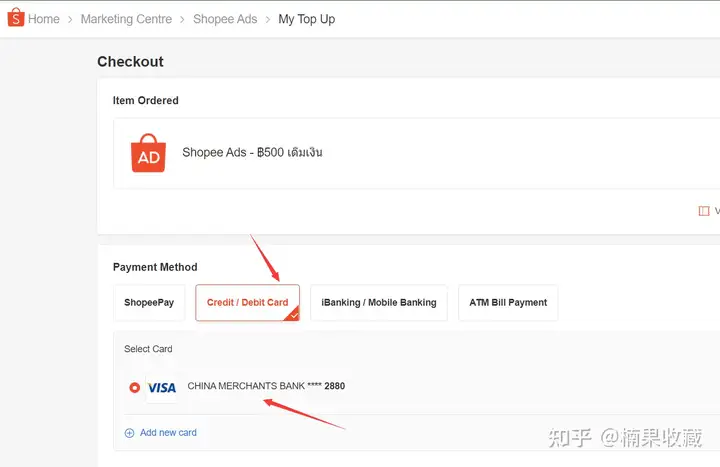Click CHINA MERCHANTS BANK **** 2880 text
This screenshot has height=467, width=720.
[x=266, y=386]
